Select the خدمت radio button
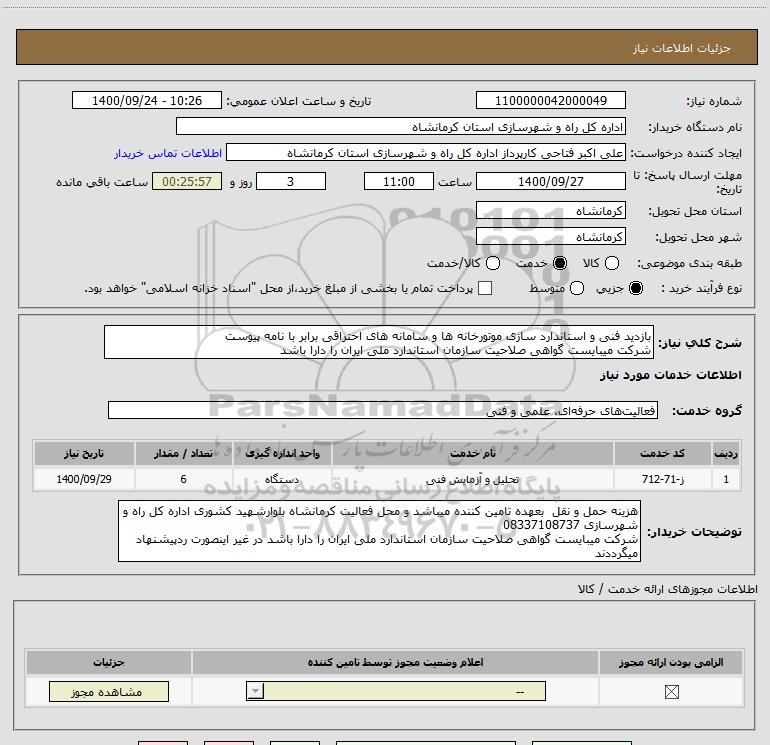The height and width of the screenshot is (745, 770). 559,263
